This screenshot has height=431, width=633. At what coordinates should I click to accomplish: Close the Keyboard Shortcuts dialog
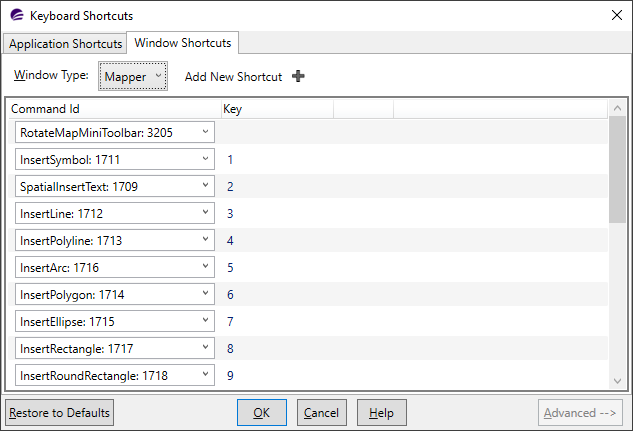(x=613, y=16)
